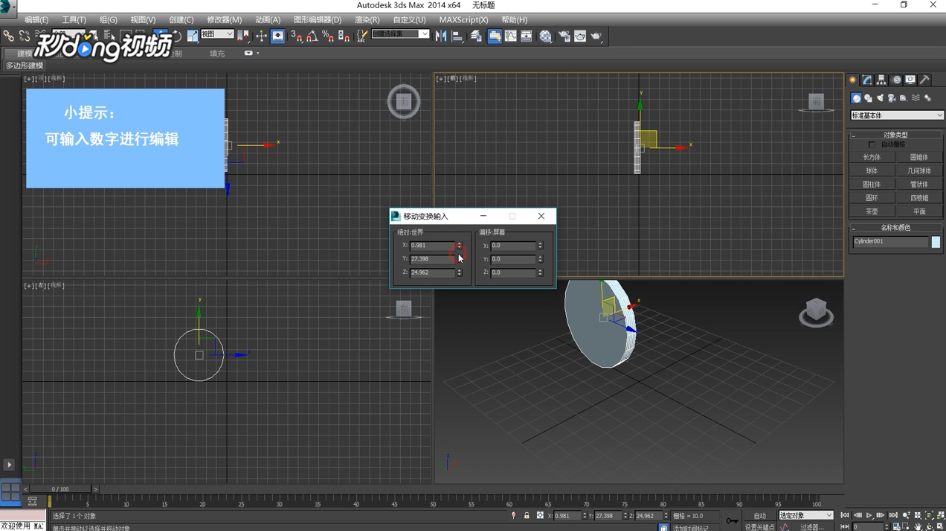946x531 pixels.
Task: Toggle the selection lock icon
Action: 527,515
